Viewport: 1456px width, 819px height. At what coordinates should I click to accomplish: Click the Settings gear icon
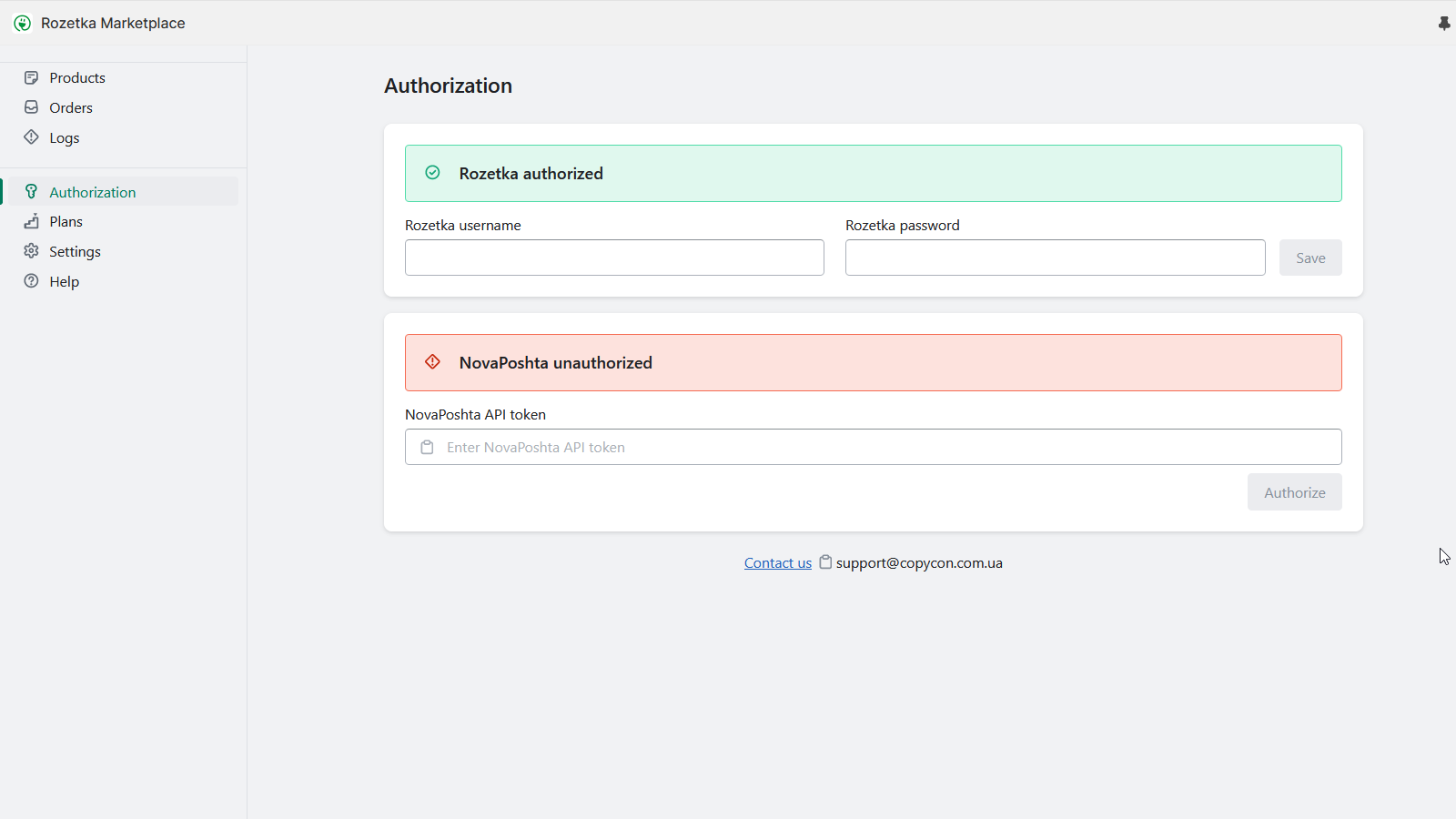pos(32,251)
